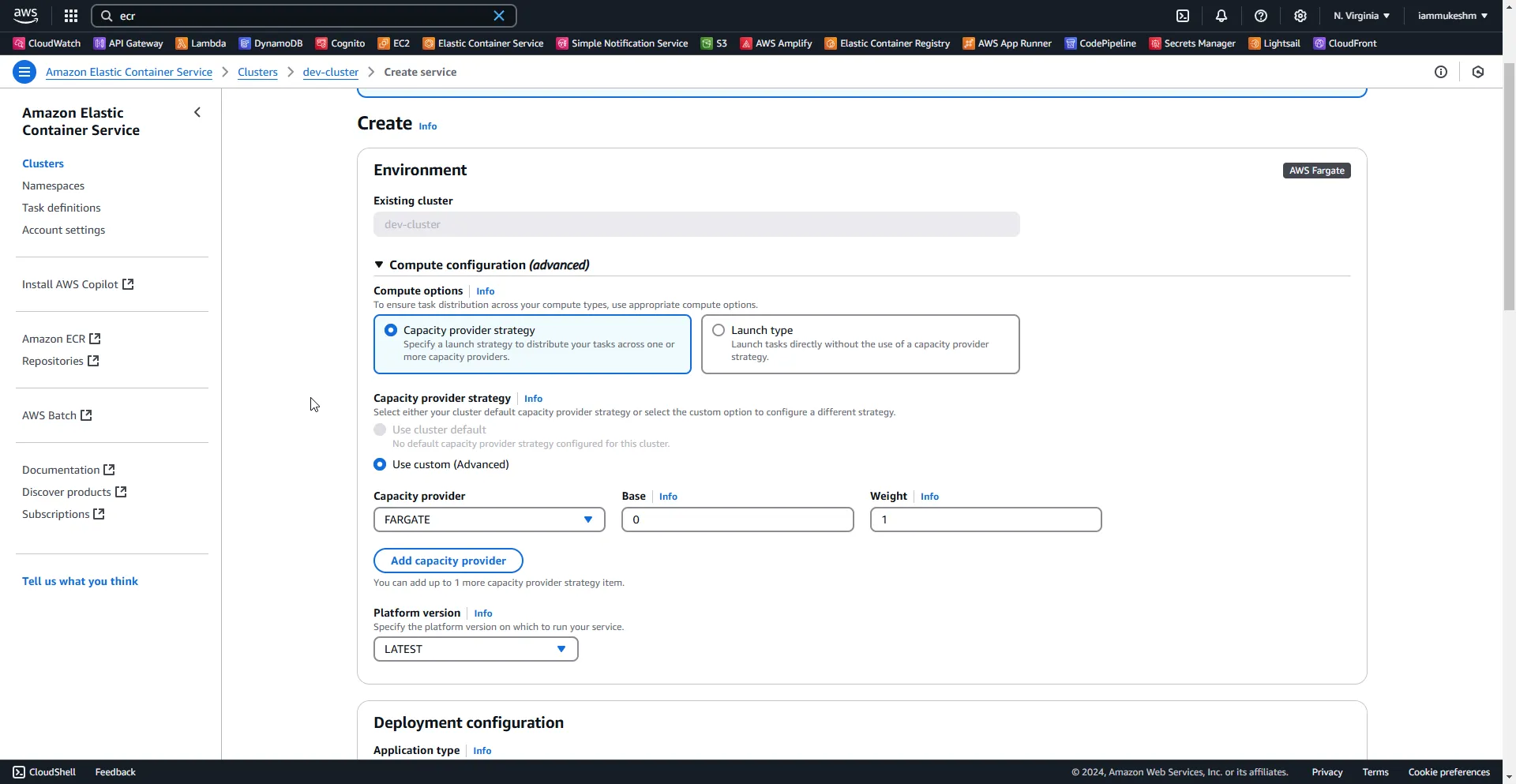
Task: Open the LATEST platform version dropdown
Action: pyautogui.click(x=475, y=649)
